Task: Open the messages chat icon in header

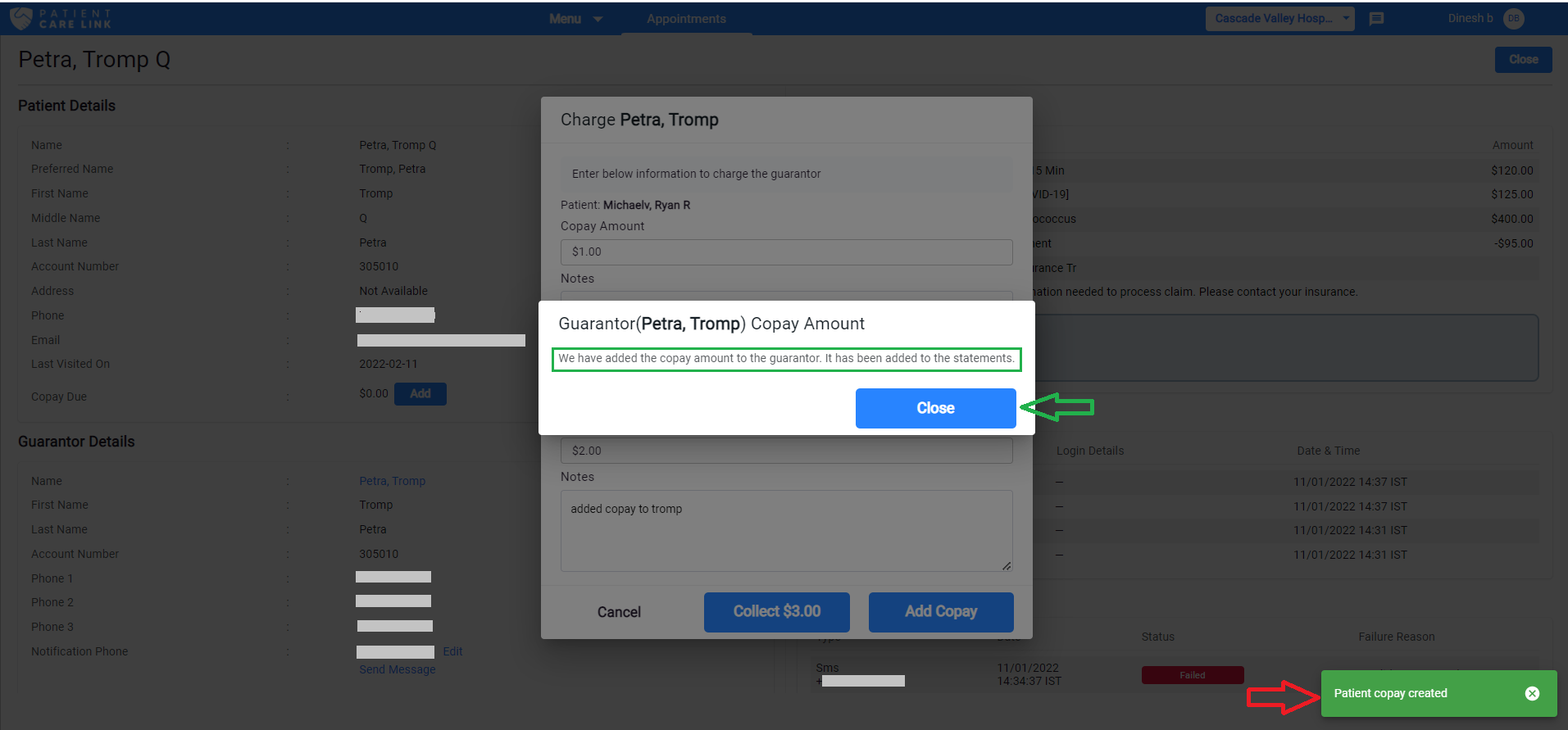Action: (1377, 18)
